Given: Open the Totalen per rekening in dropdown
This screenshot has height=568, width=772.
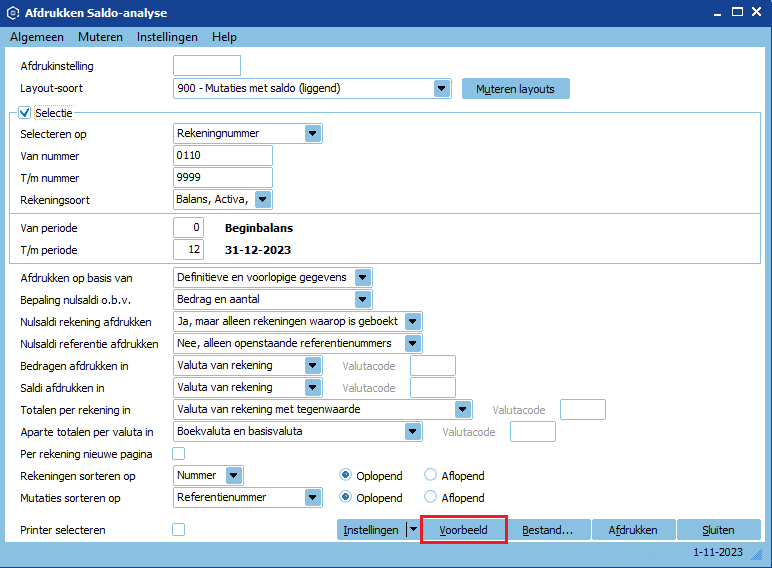Looking at the screenshot, I should click(x=463, y=409).
